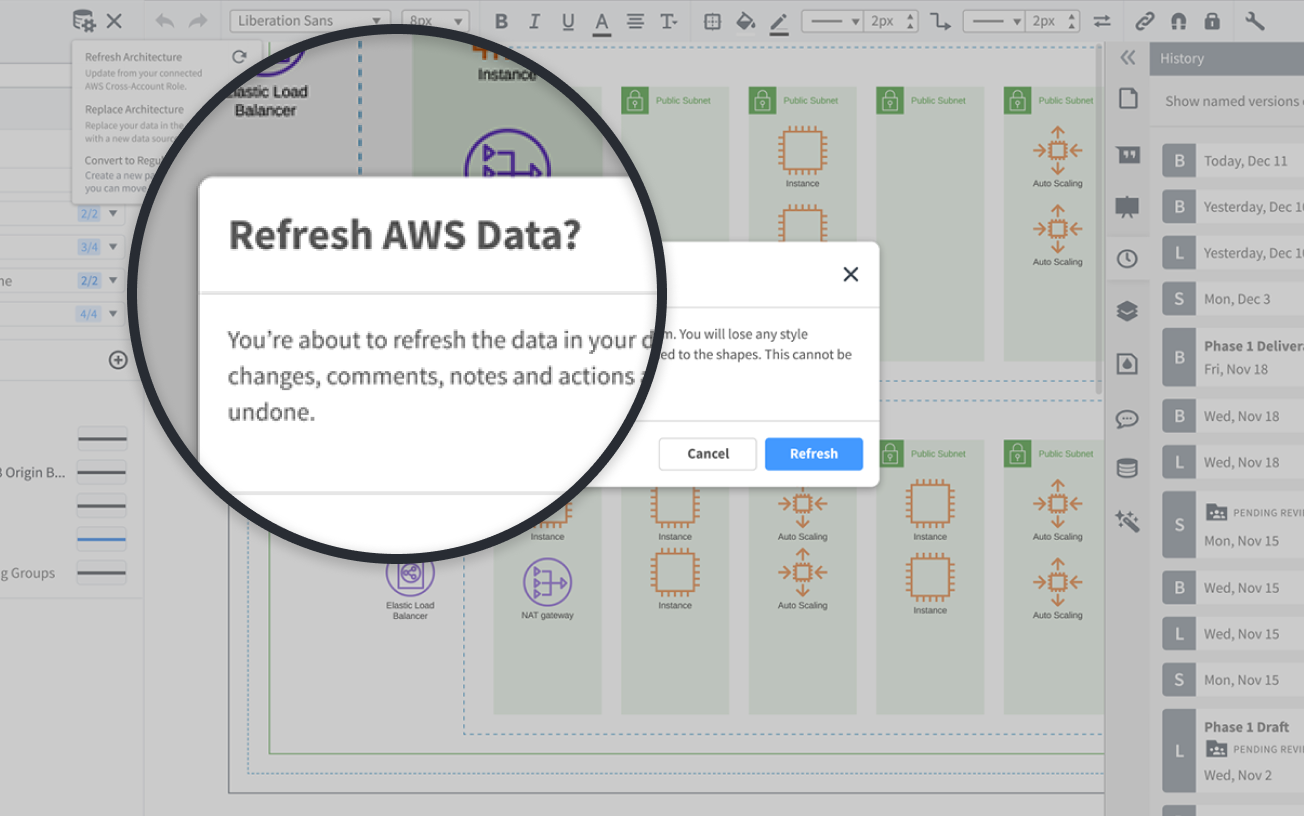Click the Refresh button in the dialog

pyautogui.click(x=813, y=454)
